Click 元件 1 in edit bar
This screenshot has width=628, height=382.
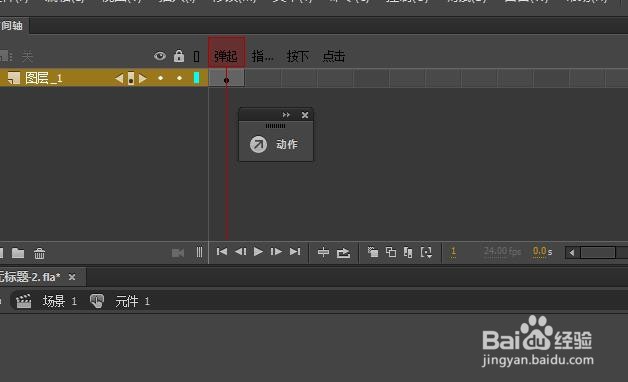133,301
